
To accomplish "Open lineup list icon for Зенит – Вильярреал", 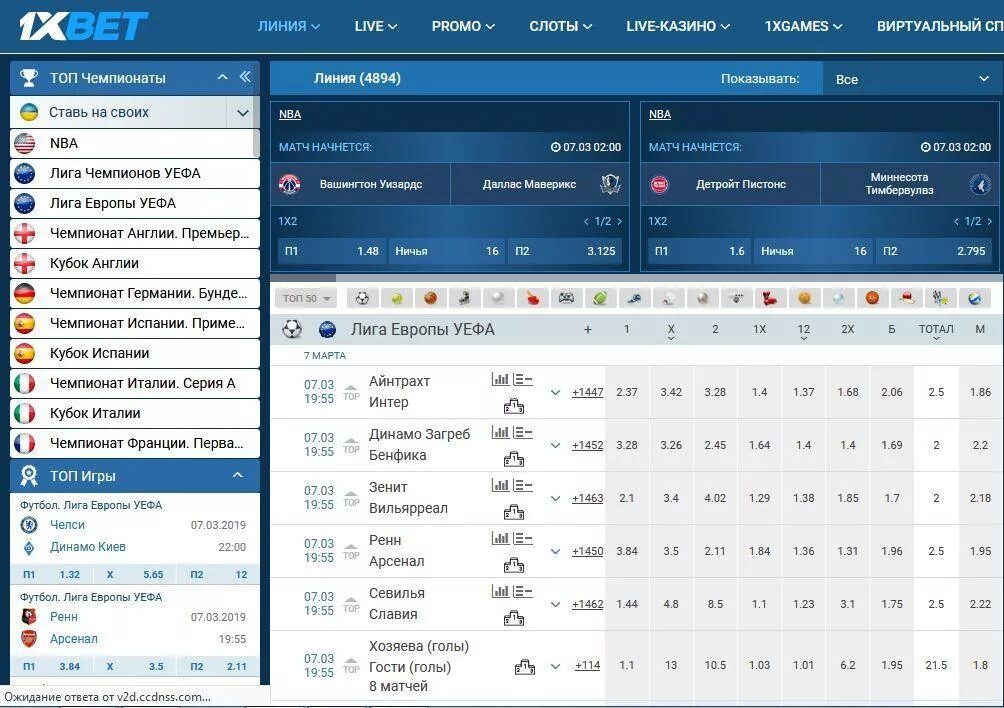I will (x=522, y=485).
